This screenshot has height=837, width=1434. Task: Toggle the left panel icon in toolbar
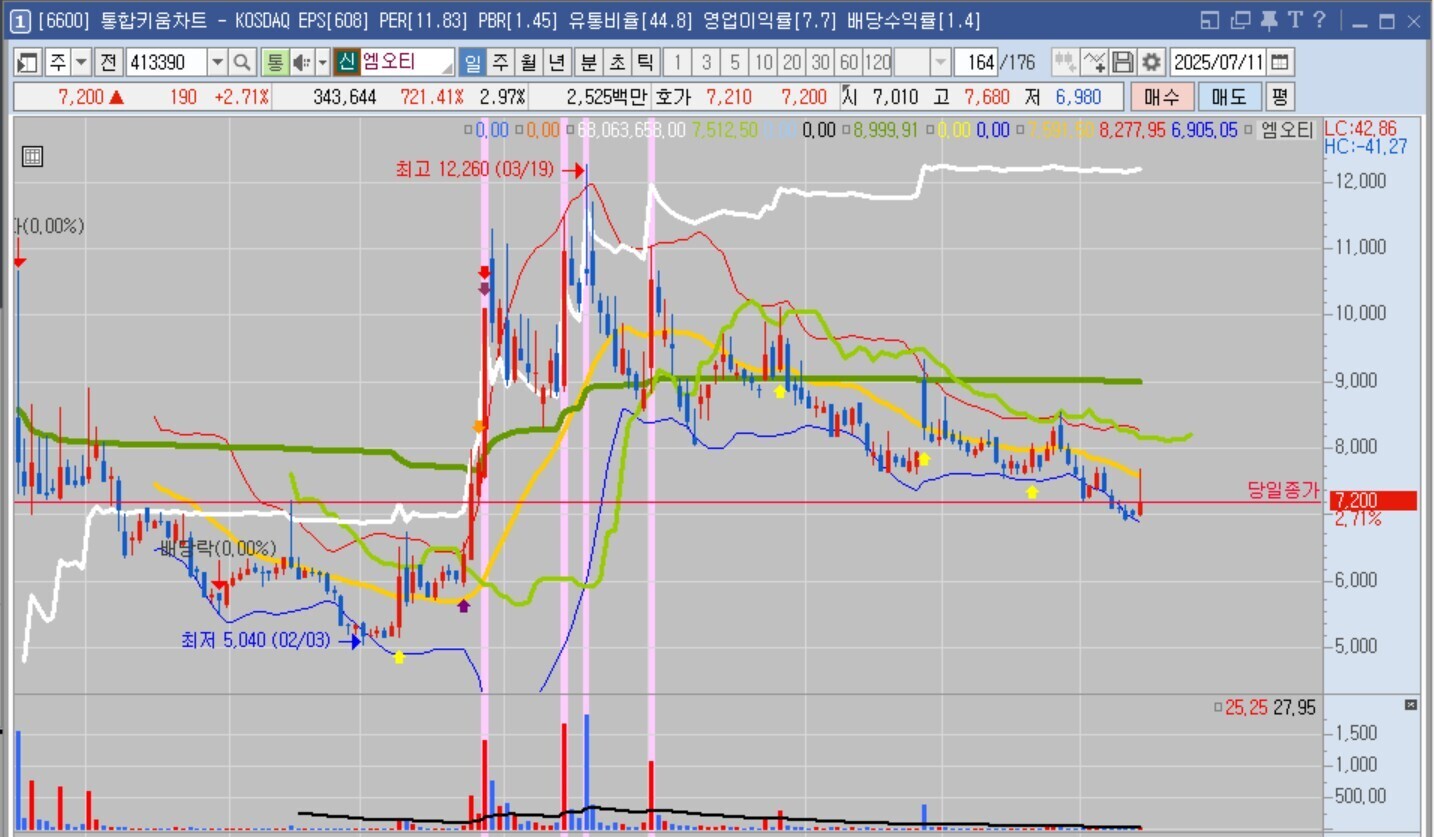point(28,63)
